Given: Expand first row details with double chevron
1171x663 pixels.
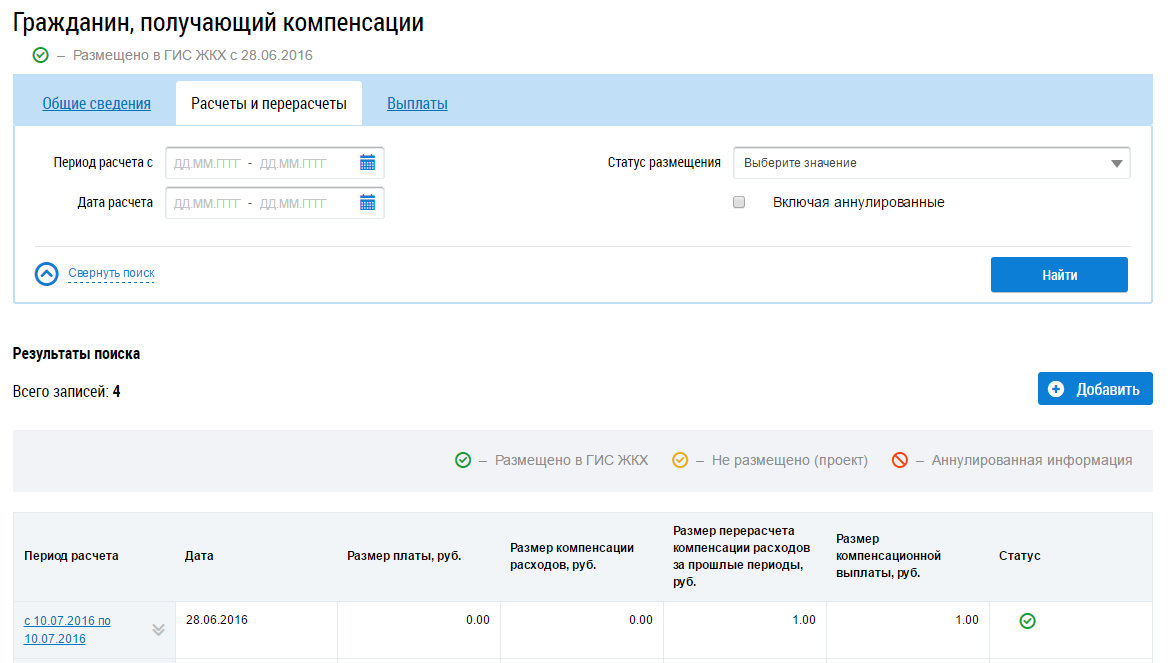Looking at the screenshot, I should click(158, 630).
